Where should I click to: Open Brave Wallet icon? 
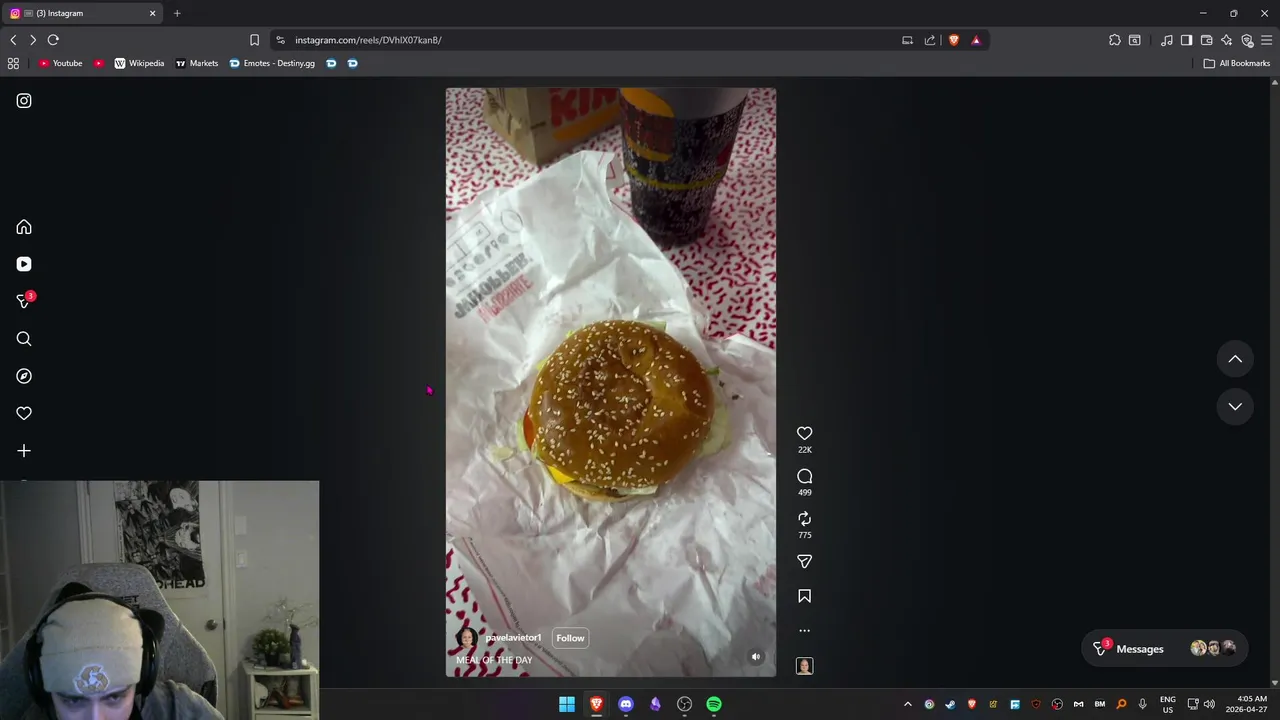point(1207,40)
